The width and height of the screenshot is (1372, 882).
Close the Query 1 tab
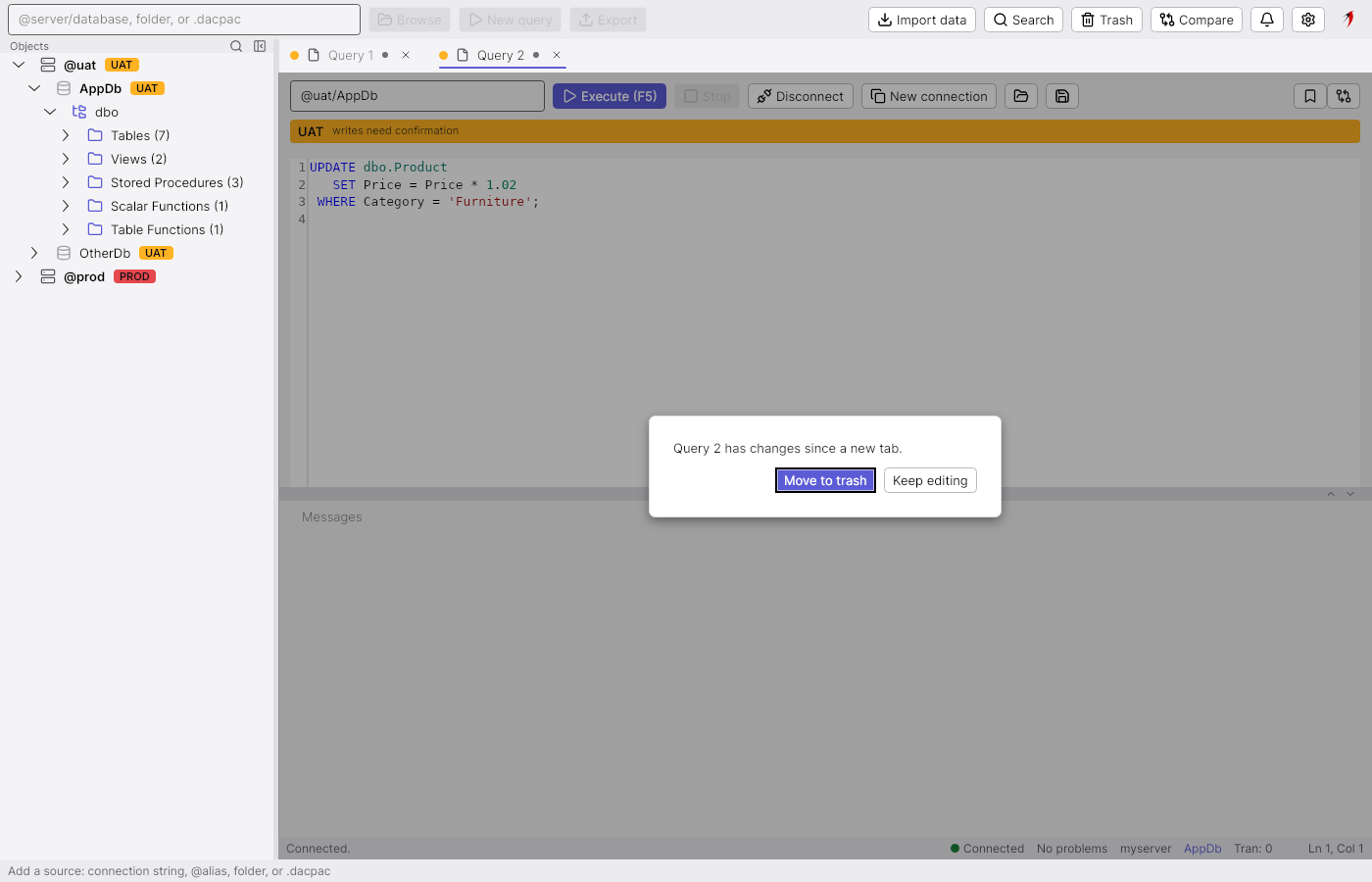(406, 55)
